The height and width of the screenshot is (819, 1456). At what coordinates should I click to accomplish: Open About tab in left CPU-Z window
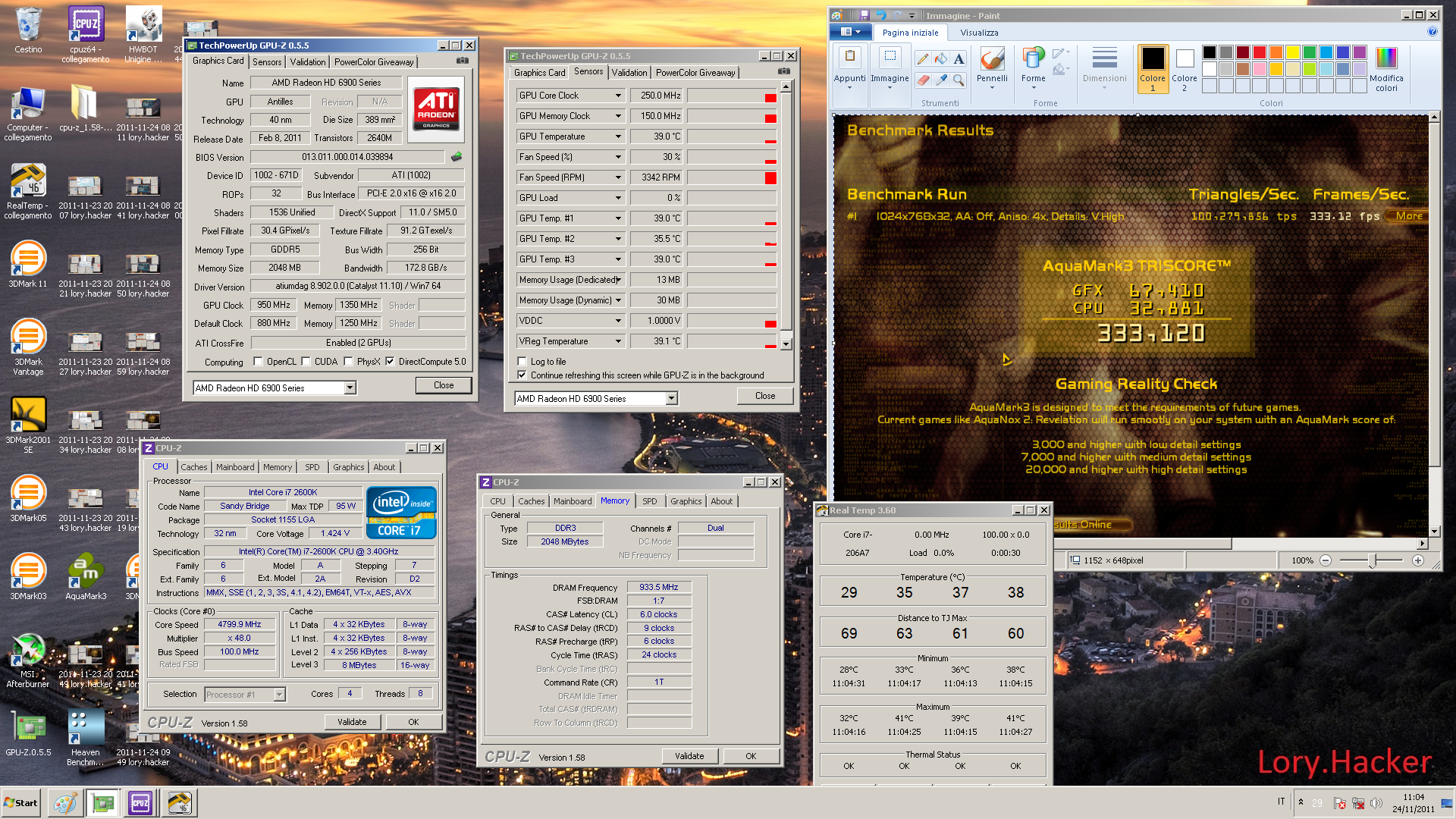point(384,467)
